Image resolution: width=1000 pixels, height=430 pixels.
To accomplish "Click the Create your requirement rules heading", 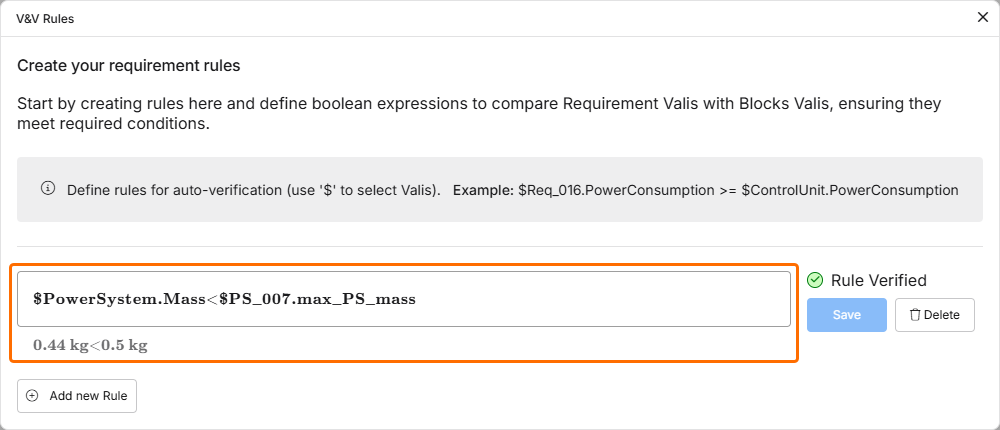I will [128, 66].
